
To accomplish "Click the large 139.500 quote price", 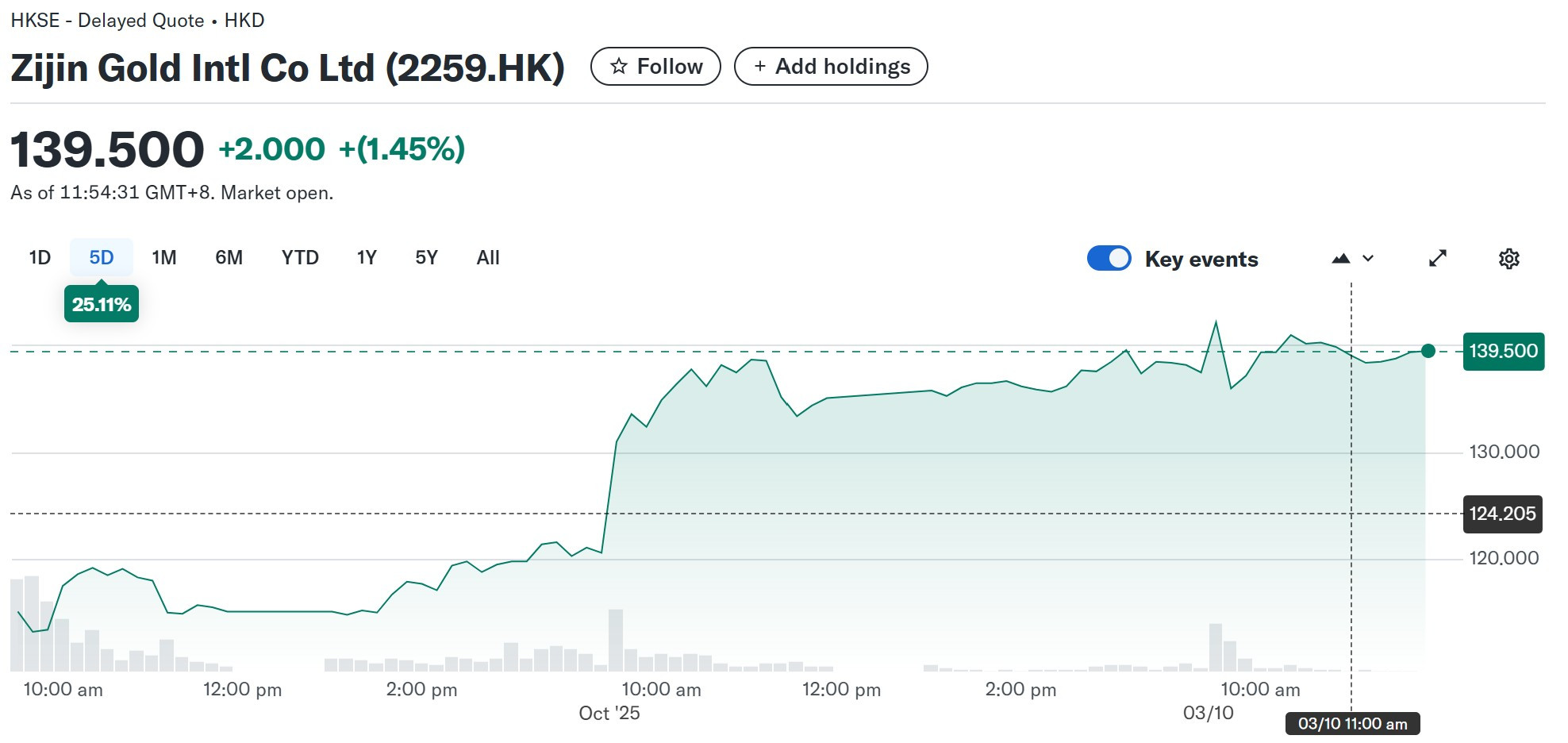I will [107, 149].
